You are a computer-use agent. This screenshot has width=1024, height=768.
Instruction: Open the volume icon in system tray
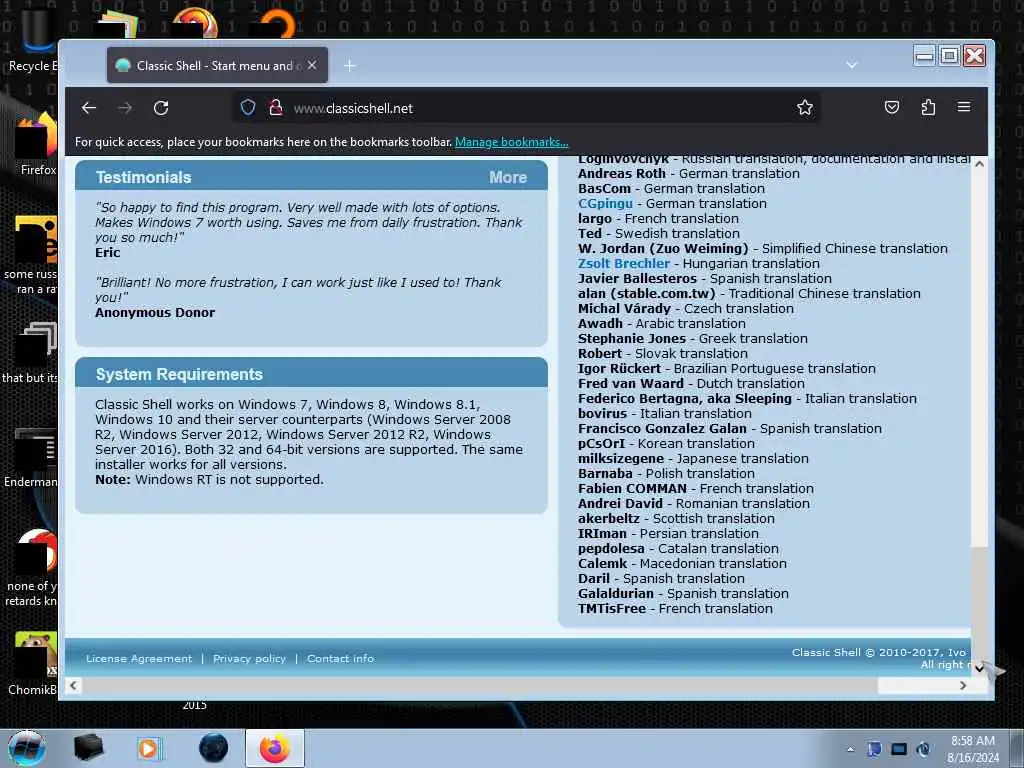click(x=923, y=749)
